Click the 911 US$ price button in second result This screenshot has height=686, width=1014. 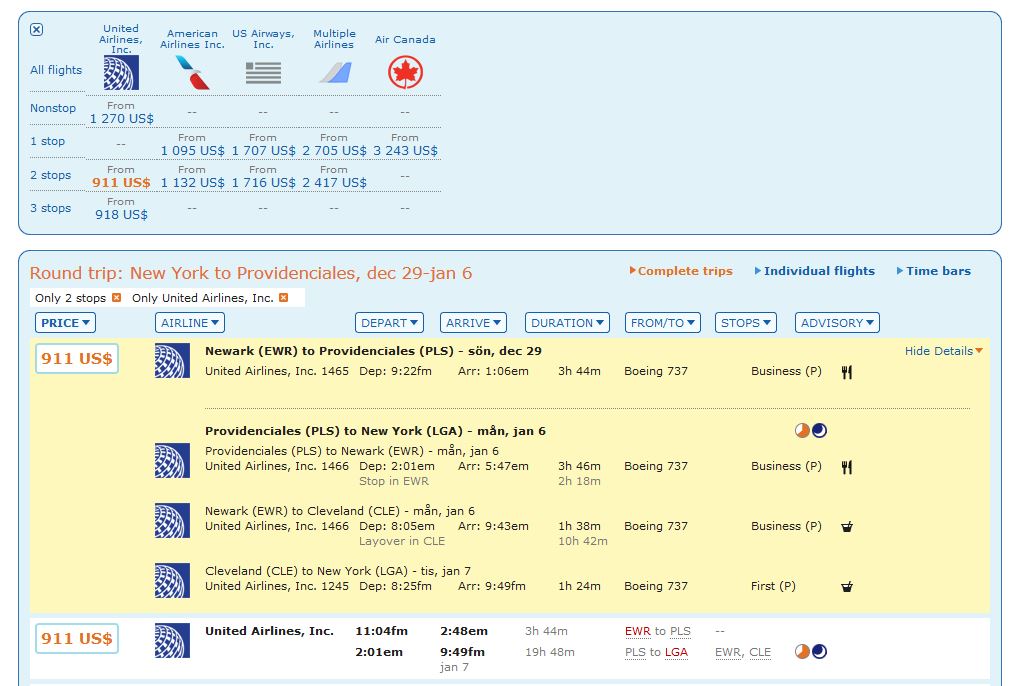point(76,638)
